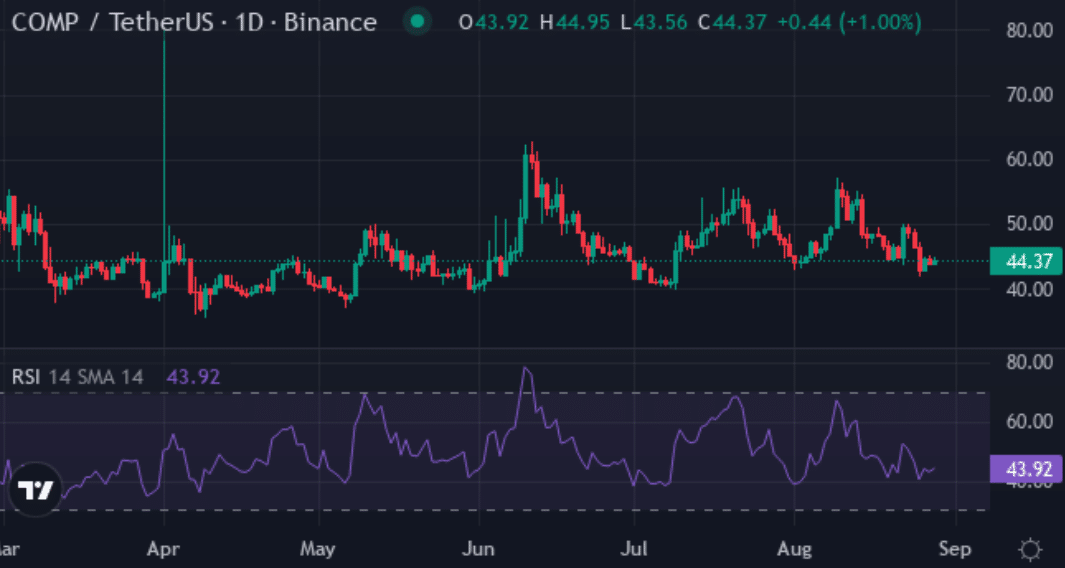The image size is (1065, 568).
Task: Click the 60.00 price scale label
Action: (1028, 160)
